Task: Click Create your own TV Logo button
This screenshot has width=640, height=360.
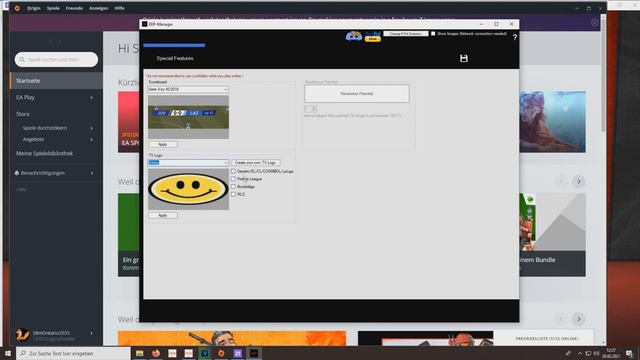Action: point(256,162)
